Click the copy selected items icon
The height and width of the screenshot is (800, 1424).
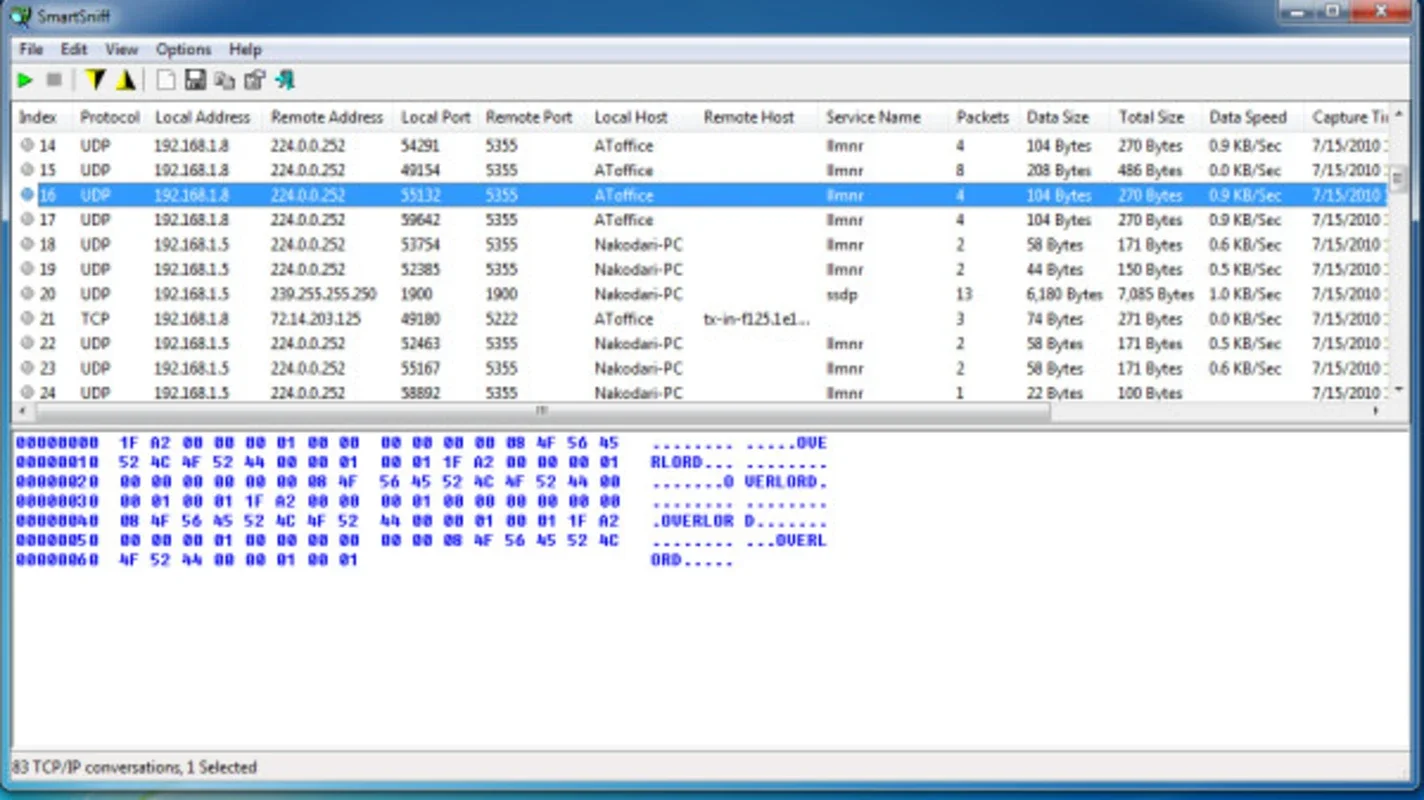point(225,80)
